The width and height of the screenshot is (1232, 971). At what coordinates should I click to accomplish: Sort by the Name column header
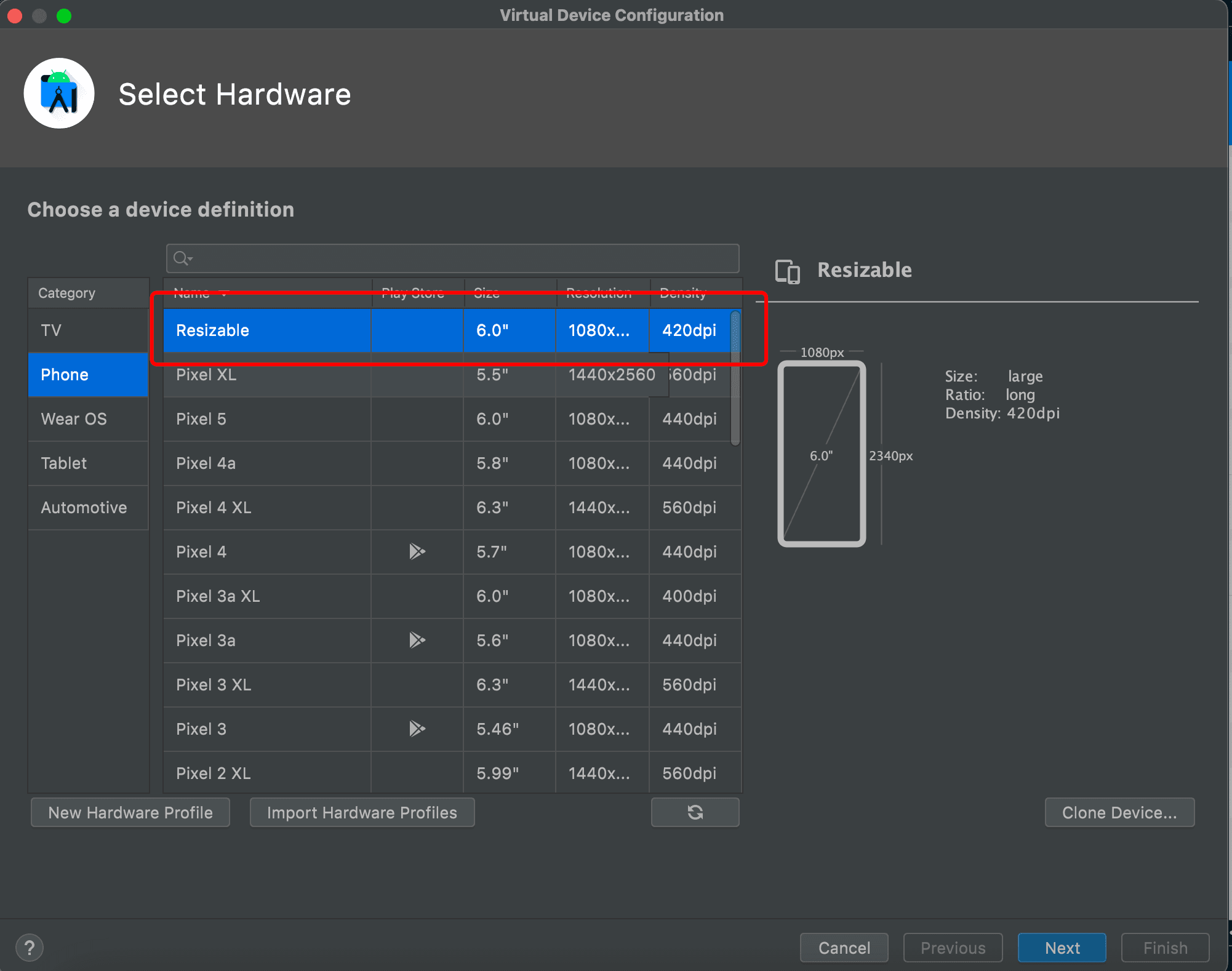tap(268, 294)
